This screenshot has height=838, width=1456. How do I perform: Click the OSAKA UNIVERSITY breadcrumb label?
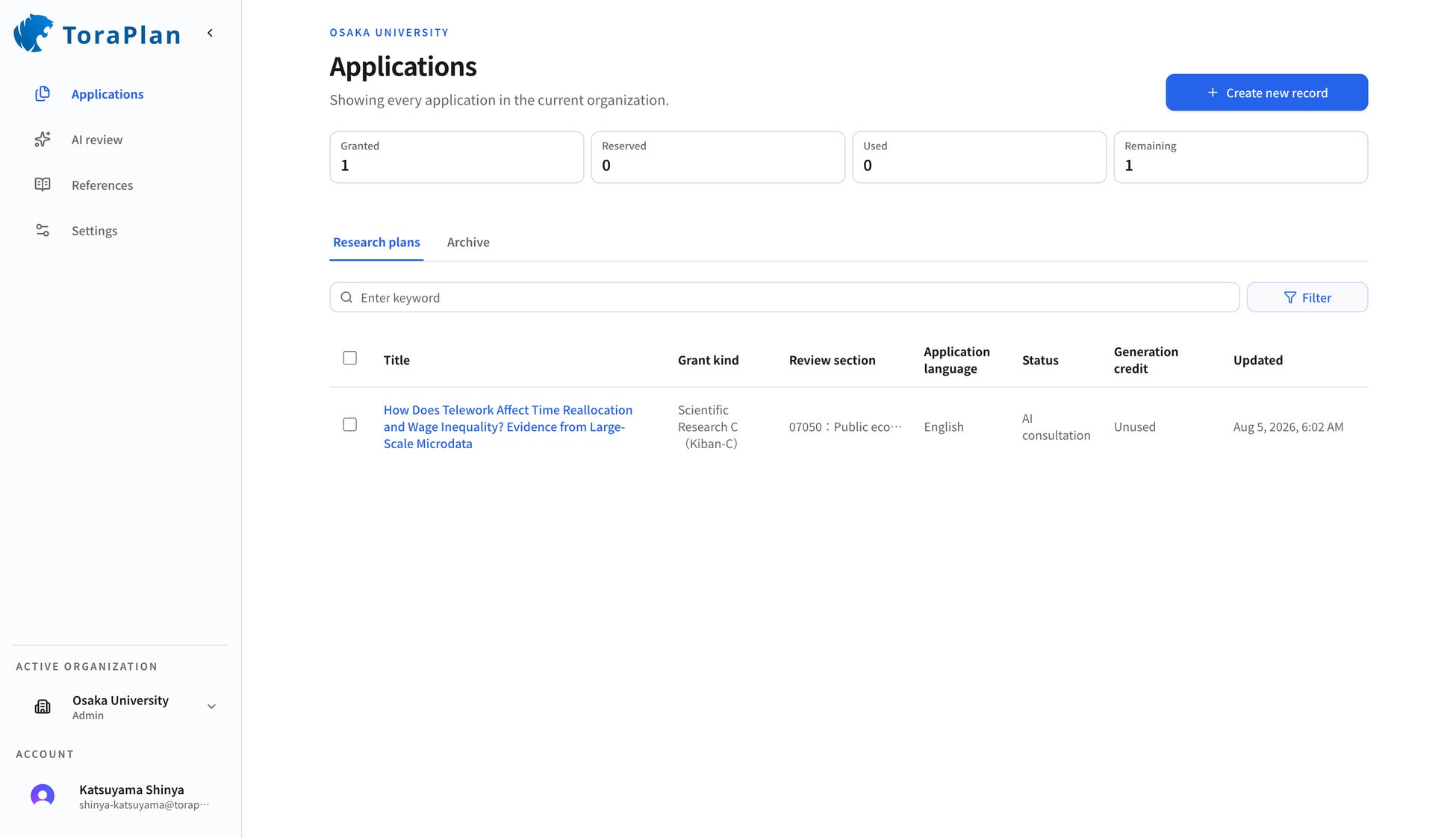[389, 32]
